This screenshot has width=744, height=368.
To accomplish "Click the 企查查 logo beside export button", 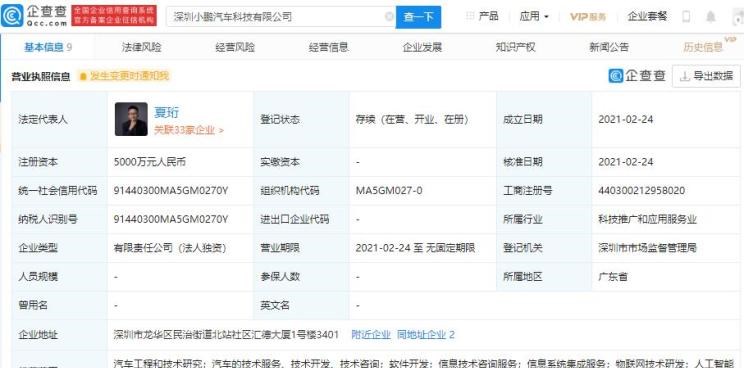I will (637, 75).
